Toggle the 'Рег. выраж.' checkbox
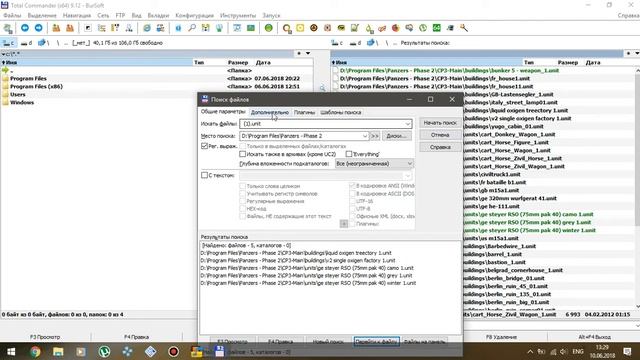Viewport: 640px width, 360px height. point(204,146)
